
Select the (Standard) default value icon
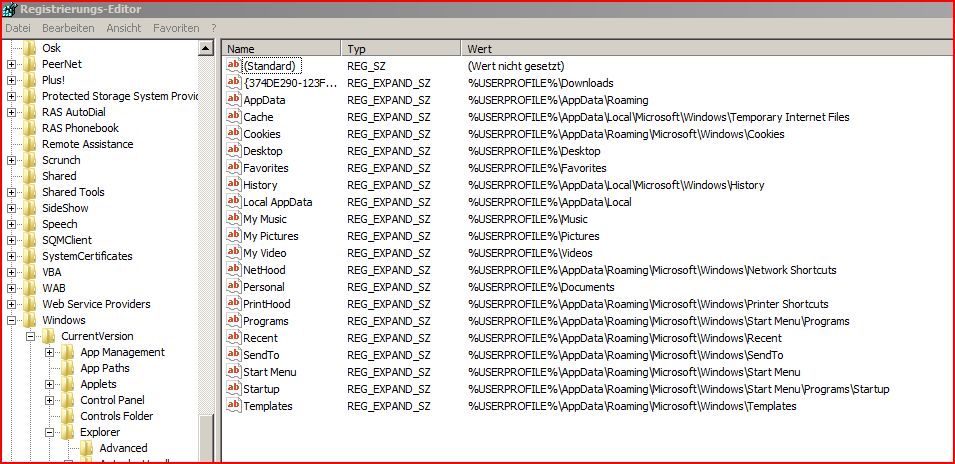point(234,66)
